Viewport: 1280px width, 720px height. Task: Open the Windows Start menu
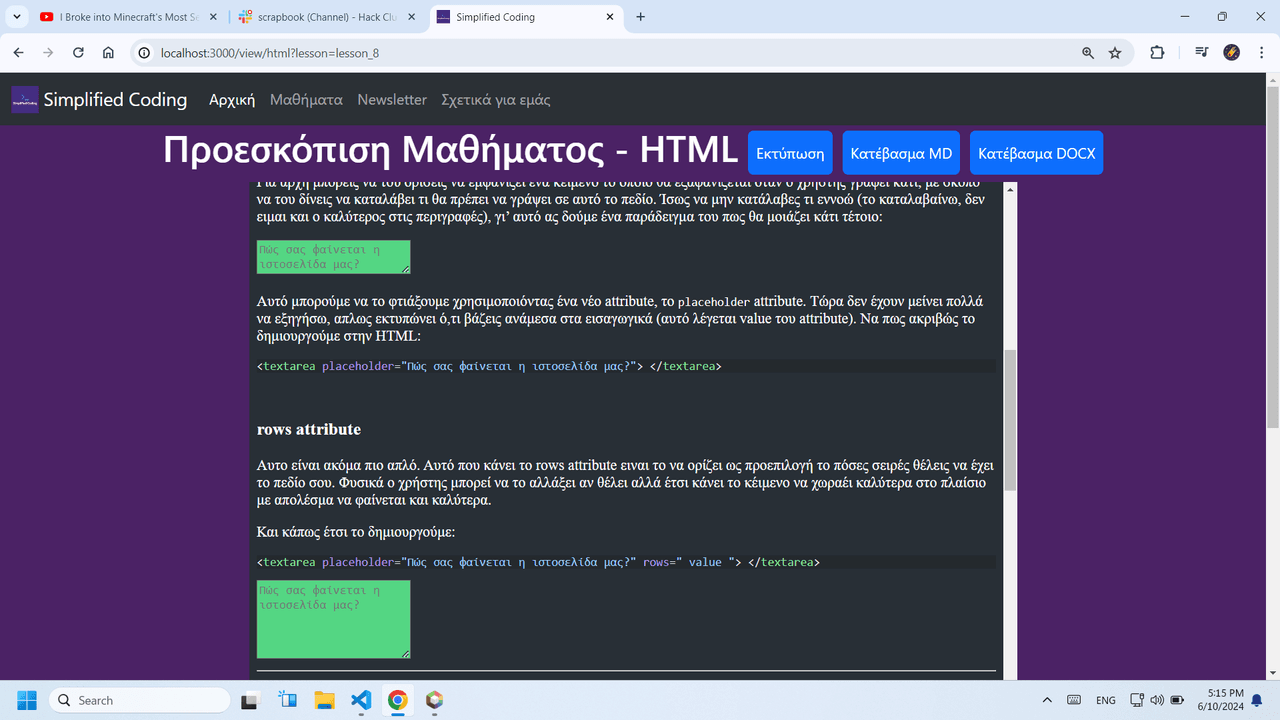(x=26, y=700)
